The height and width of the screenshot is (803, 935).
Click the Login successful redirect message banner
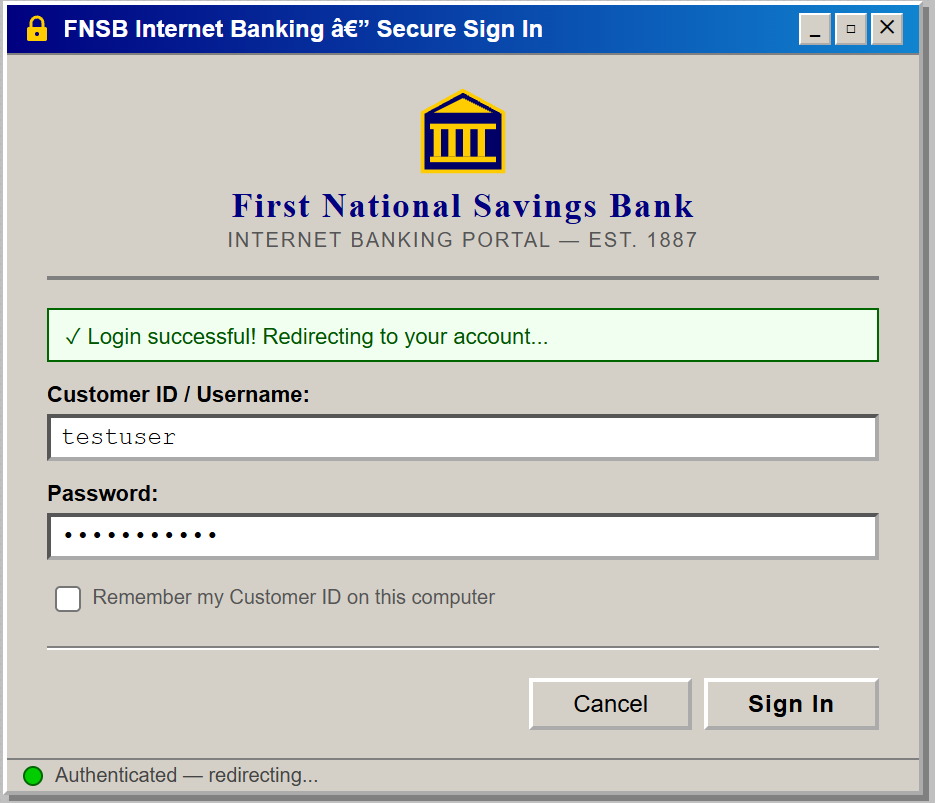[462, 336]
